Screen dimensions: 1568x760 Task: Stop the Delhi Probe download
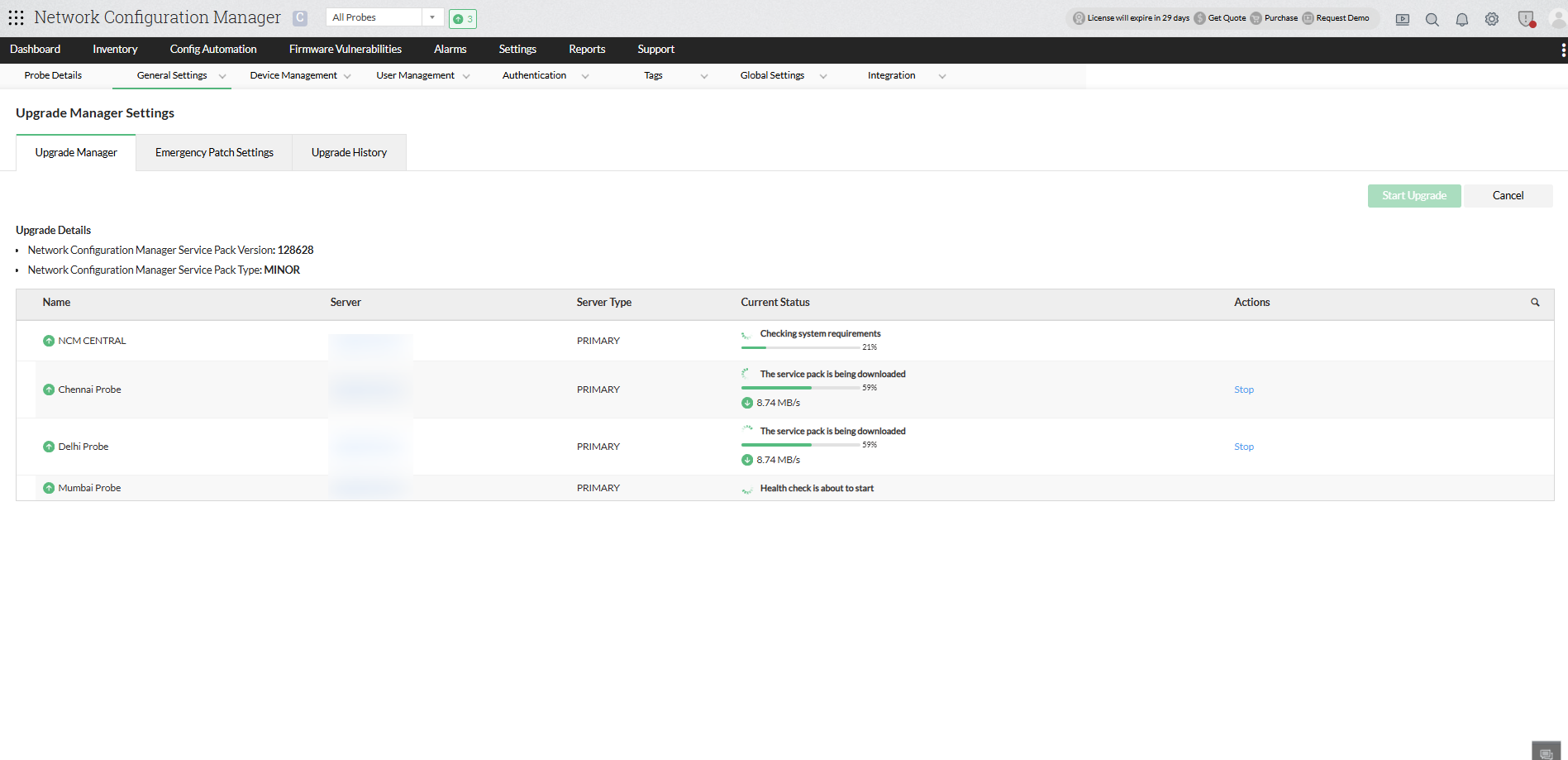point(1244,447)
